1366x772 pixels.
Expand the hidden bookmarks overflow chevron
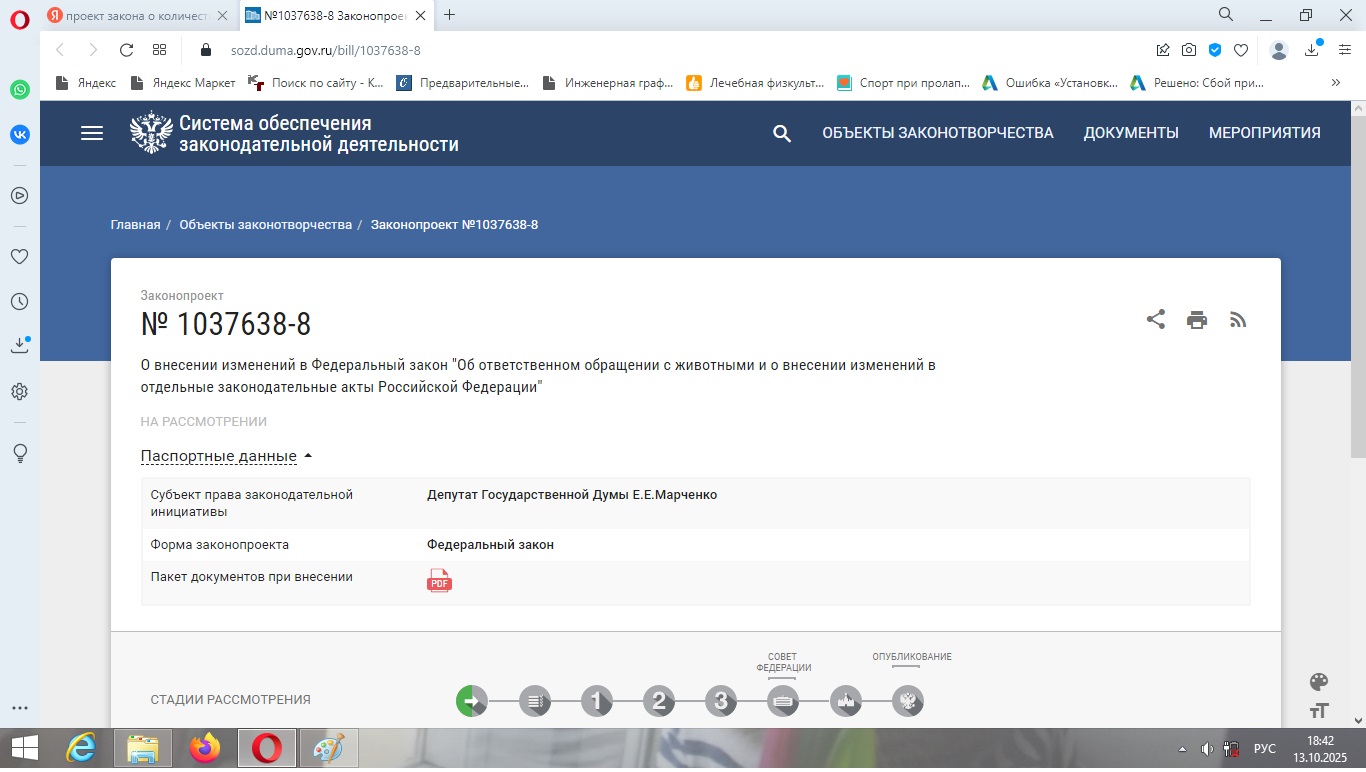coord(1335,83)
